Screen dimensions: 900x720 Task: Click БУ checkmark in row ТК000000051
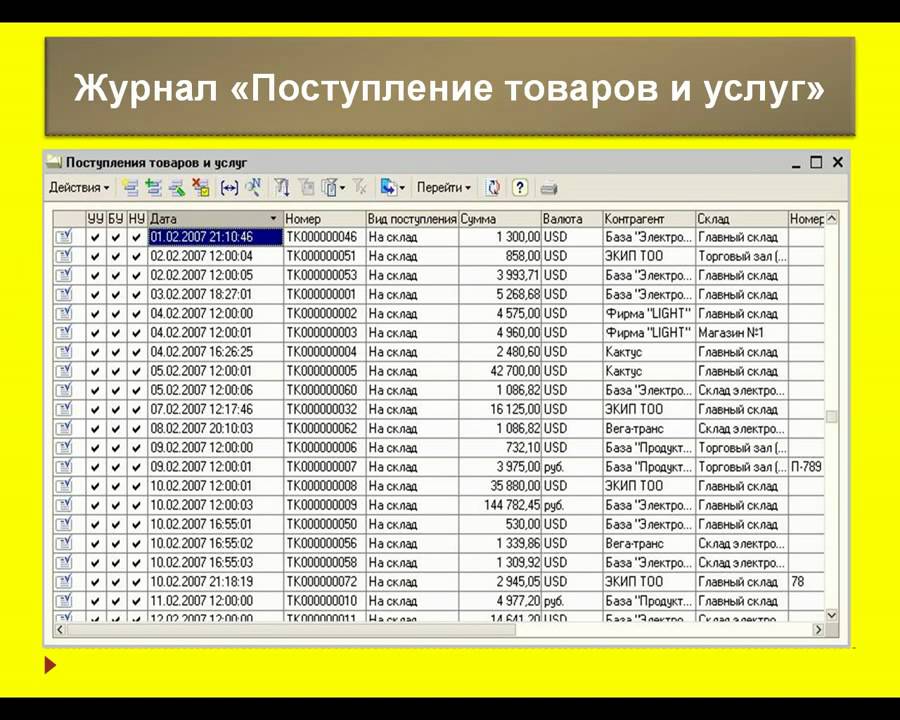pyautogui.click(x=116, y=256)
